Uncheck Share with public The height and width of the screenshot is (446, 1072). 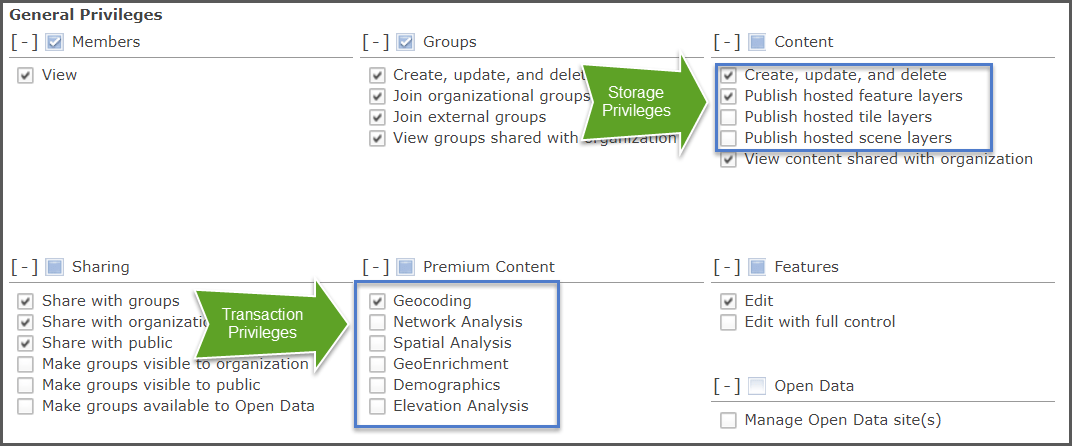click(x=26, y=343)
